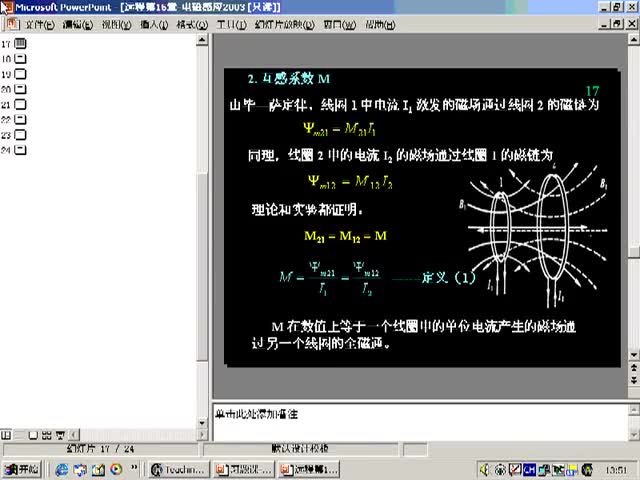This screenshot has height=480, width=640.
Task: Open the Windows 开始 Start button
Action: click(x=21, y=469)
